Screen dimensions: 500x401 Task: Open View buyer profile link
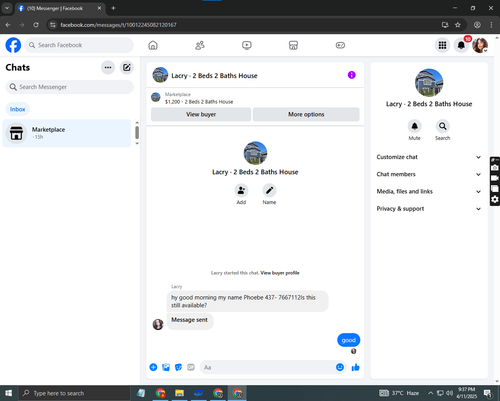point(280,273)
